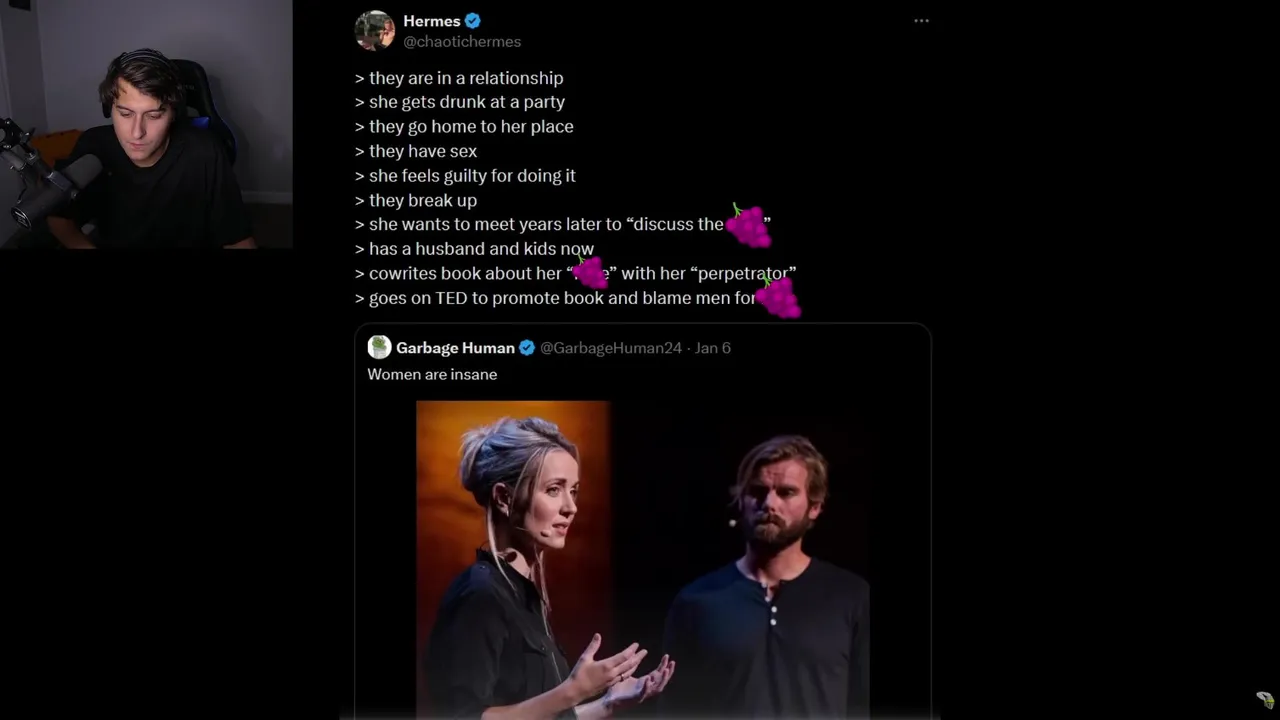
Task: Click the grape emoji after "discuss the"
Action: pyautogui.click(x=748, y=226)
